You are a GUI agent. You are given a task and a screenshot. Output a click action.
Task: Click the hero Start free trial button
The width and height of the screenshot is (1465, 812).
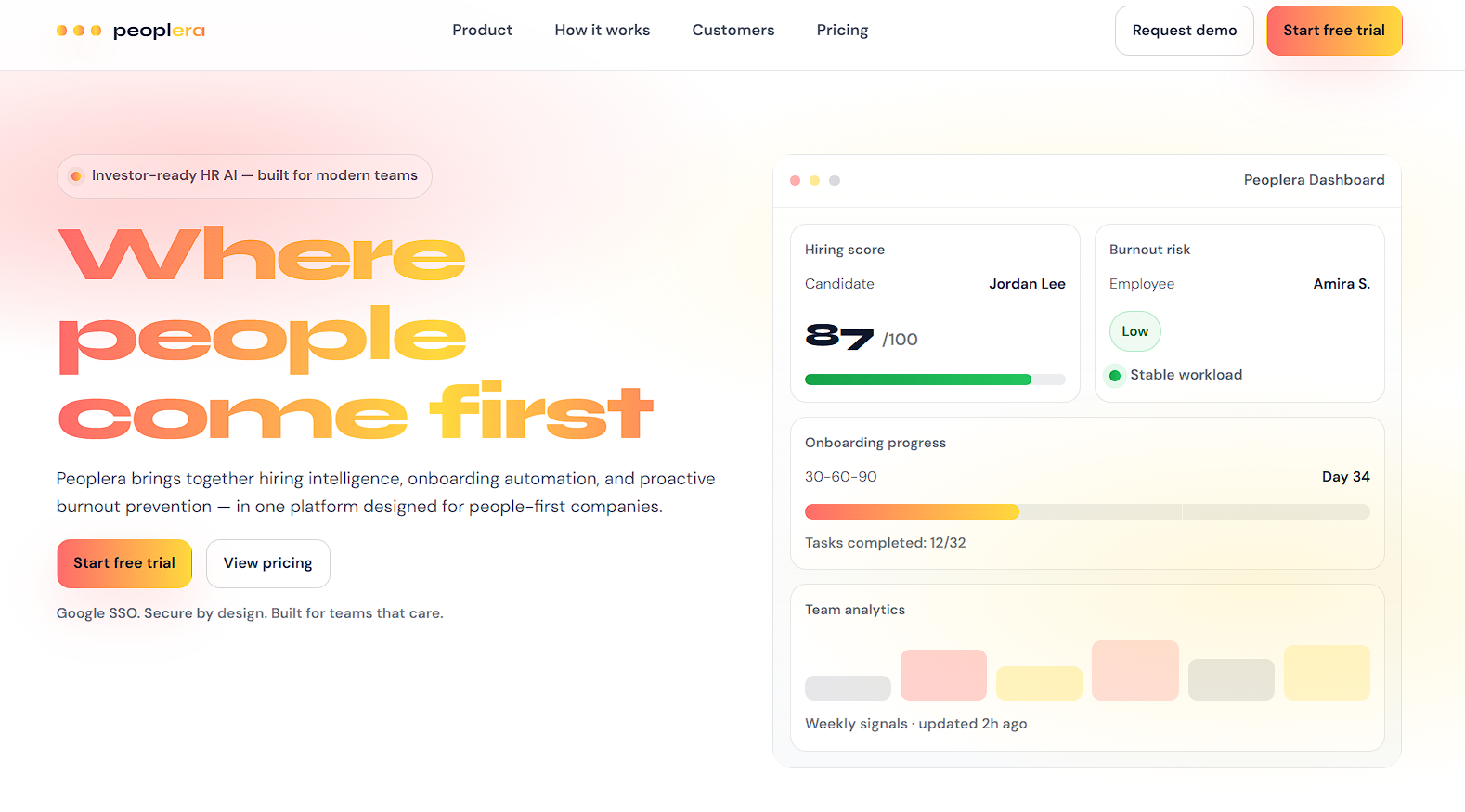tap(124, 563)
